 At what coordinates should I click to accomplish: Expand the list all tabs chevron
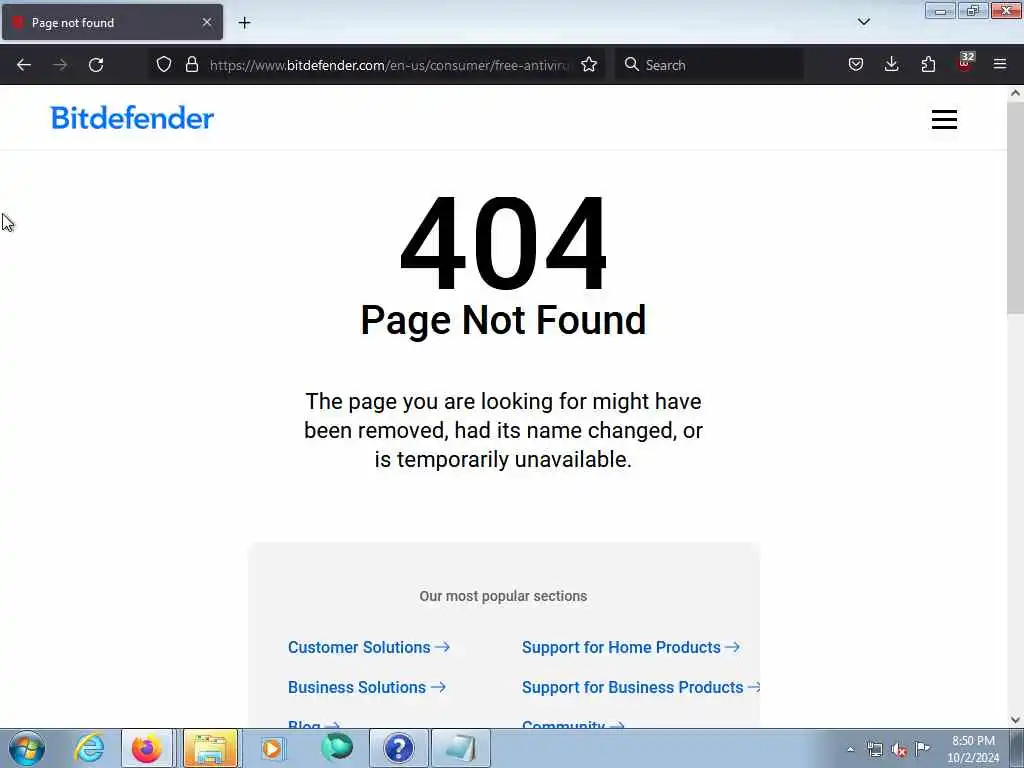pyautogui.click(x=863, y=22)
